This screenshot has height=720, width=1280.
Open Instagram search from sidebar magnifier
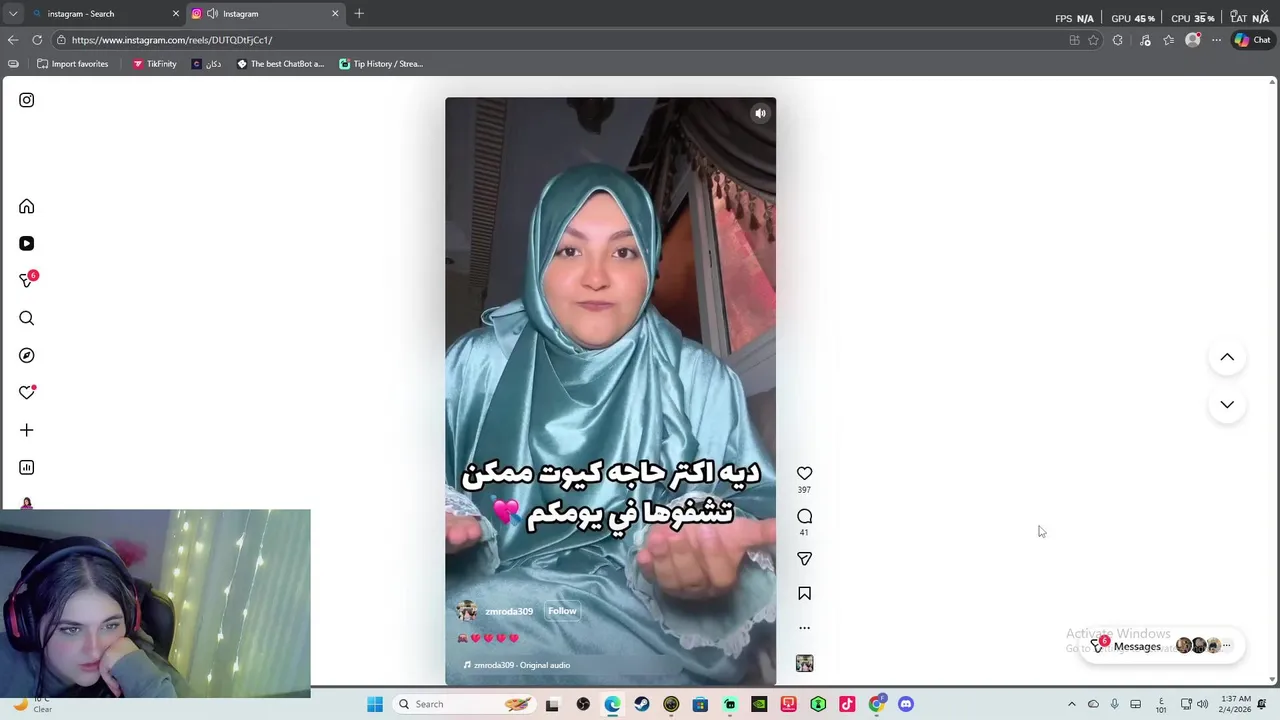pyautogui.click(x=27, y=318)
